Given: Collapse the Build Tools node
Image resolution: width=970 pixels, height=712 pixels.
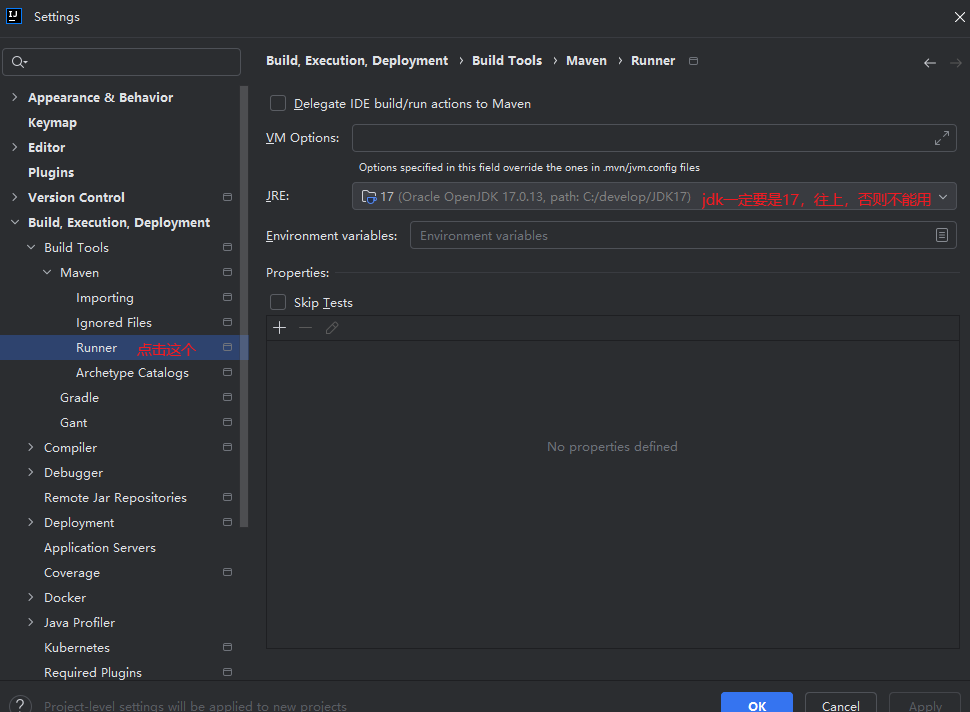Looking at the screenshot, I should pyautogui.click(x=31, y=247).
